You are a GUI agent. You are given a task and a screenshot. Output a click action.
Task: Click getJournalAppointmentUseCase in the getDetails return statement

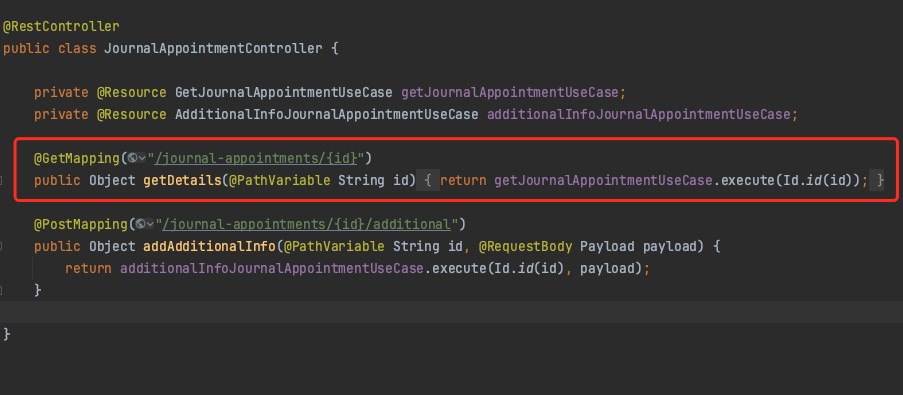[x=604, y=180]
